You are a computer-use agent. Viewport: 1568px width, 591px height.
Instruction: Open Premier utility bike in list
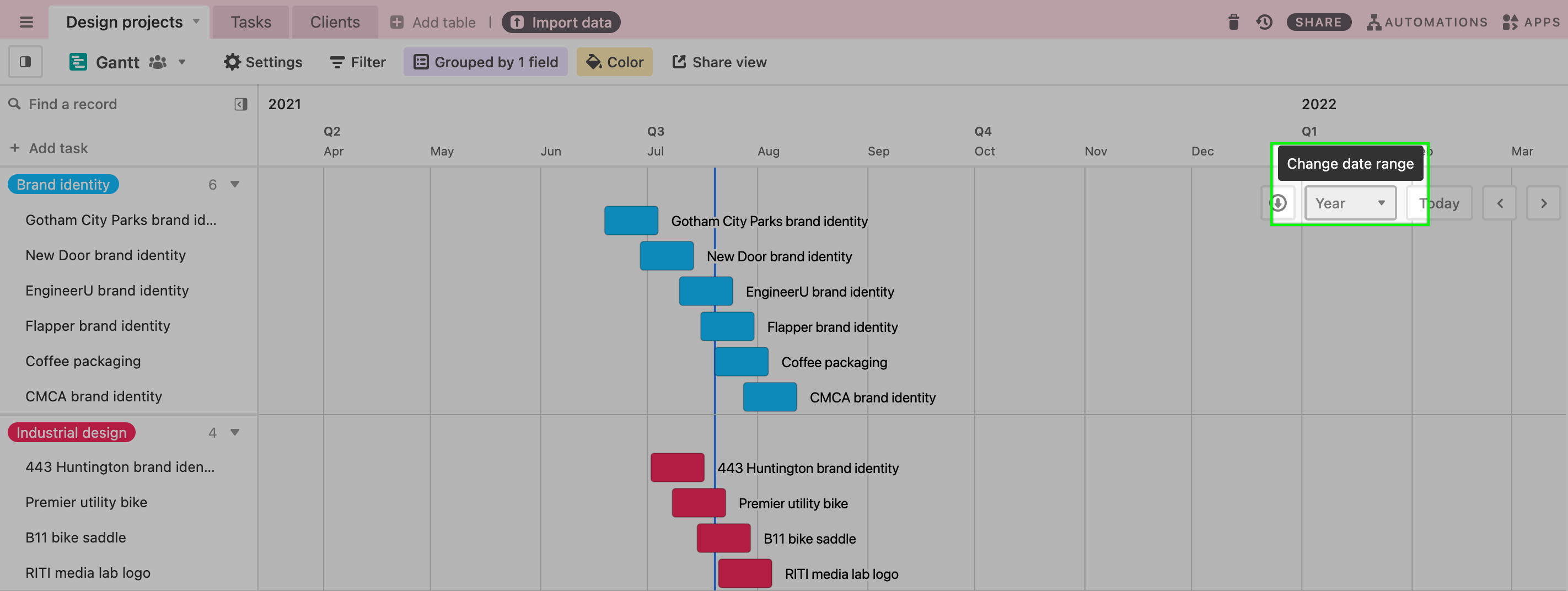pos(87,502)
